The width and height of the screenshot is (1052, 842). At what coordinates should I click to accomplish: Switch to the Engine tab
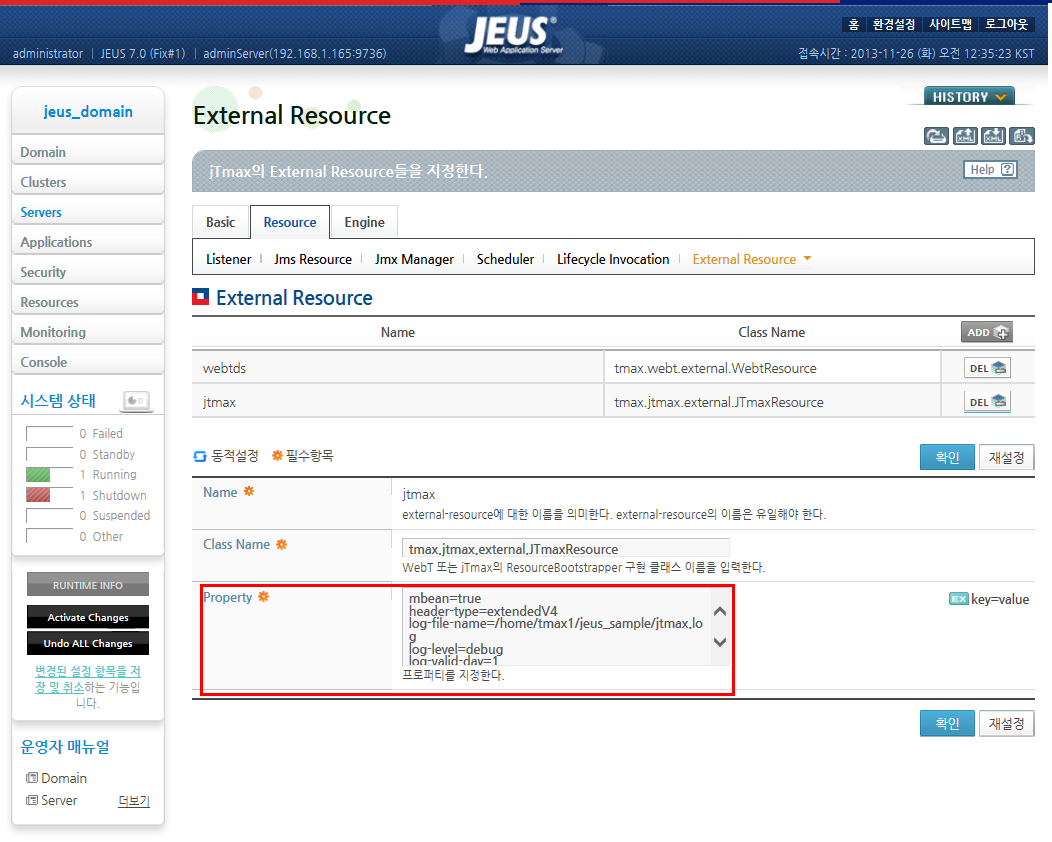click(x=364, y=222)
